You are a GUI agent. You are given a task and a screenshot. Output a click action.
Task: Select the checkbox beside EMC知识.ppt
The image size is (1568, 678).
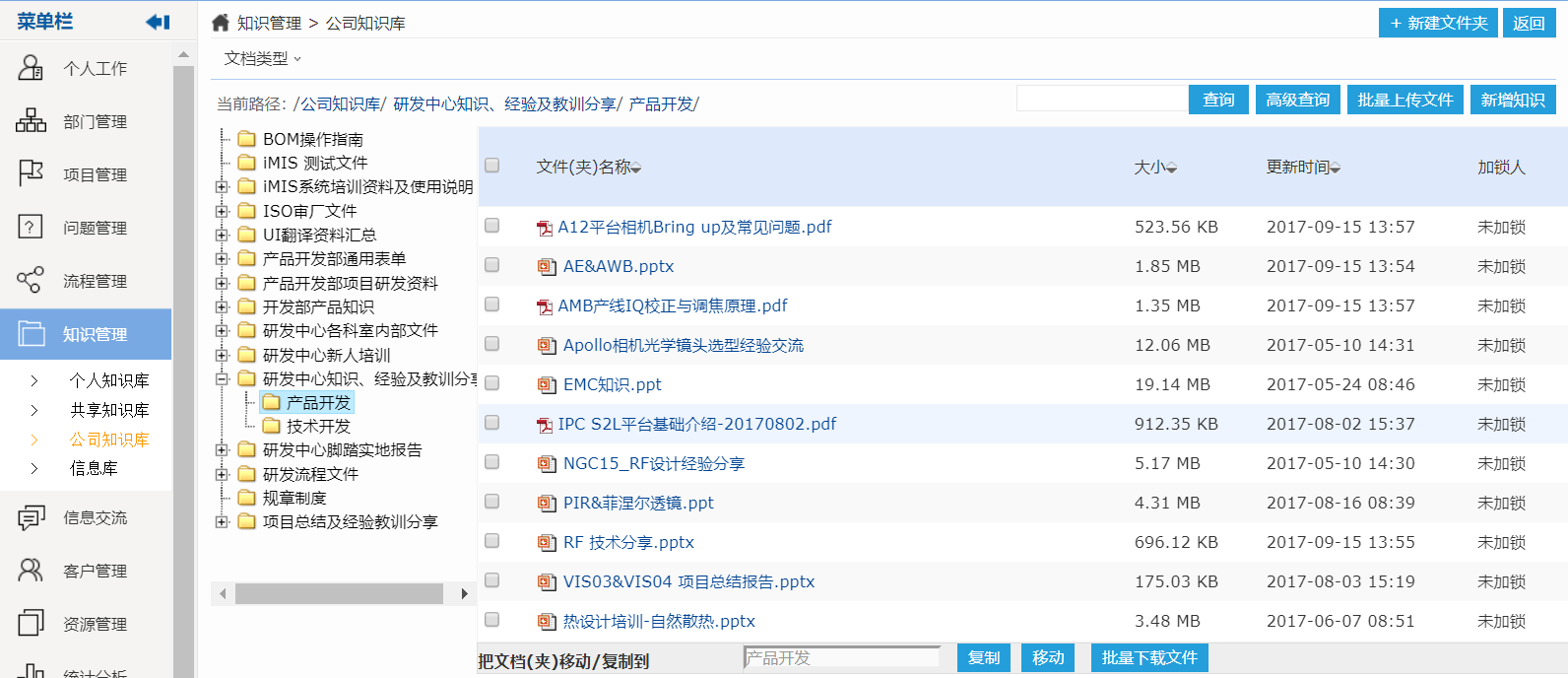[492, 383]
